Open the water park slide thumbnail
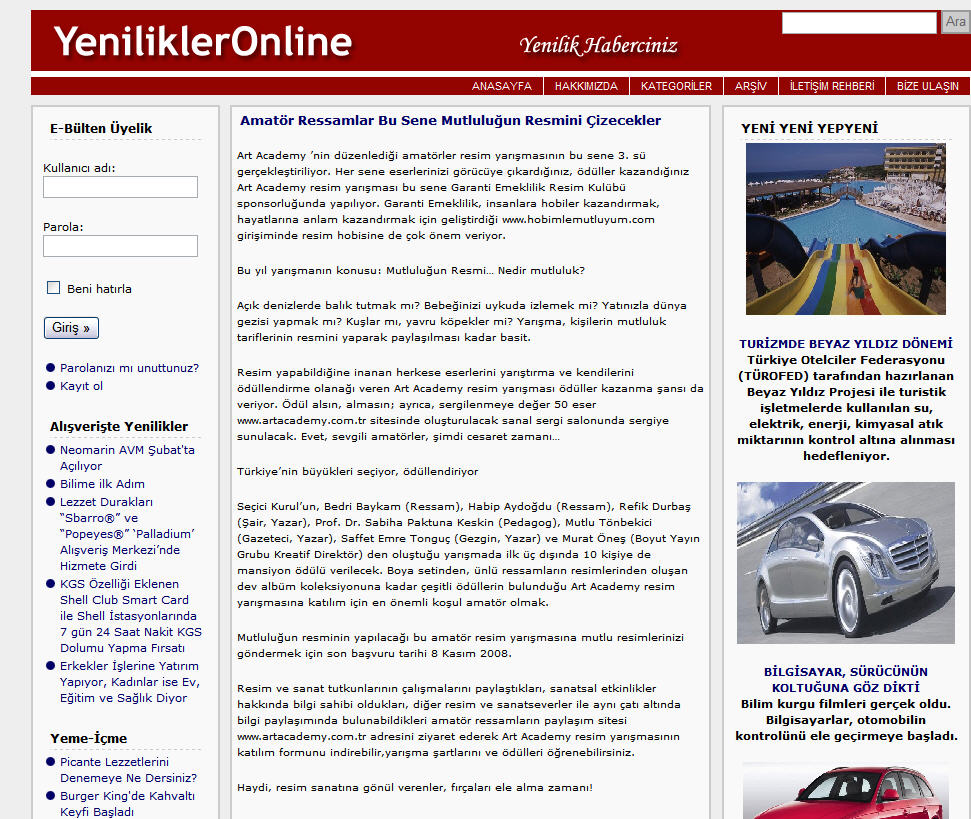Screen dimensions: 971x819 coord(845,229)
